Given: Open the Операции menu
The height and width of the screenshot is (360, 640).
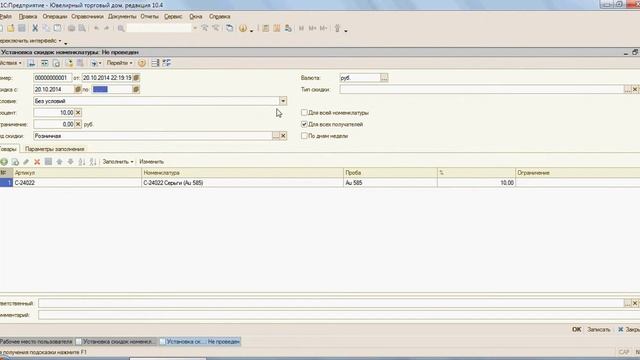Looking at the screenshot, I should point(55,17).
